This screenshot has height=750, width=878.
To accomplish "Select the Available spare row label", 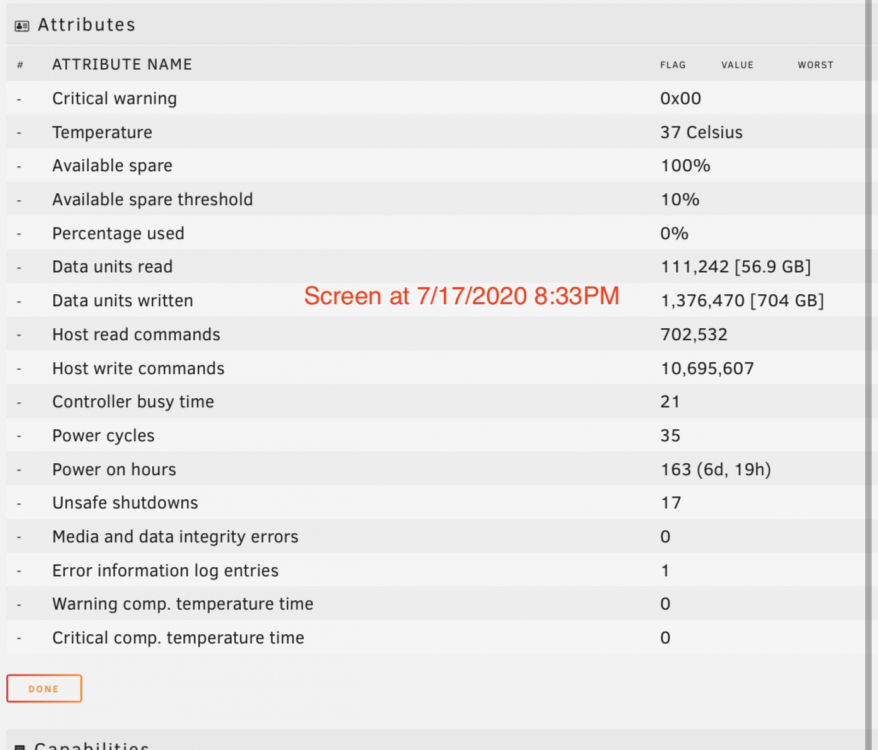I will (x=112, y=166).
